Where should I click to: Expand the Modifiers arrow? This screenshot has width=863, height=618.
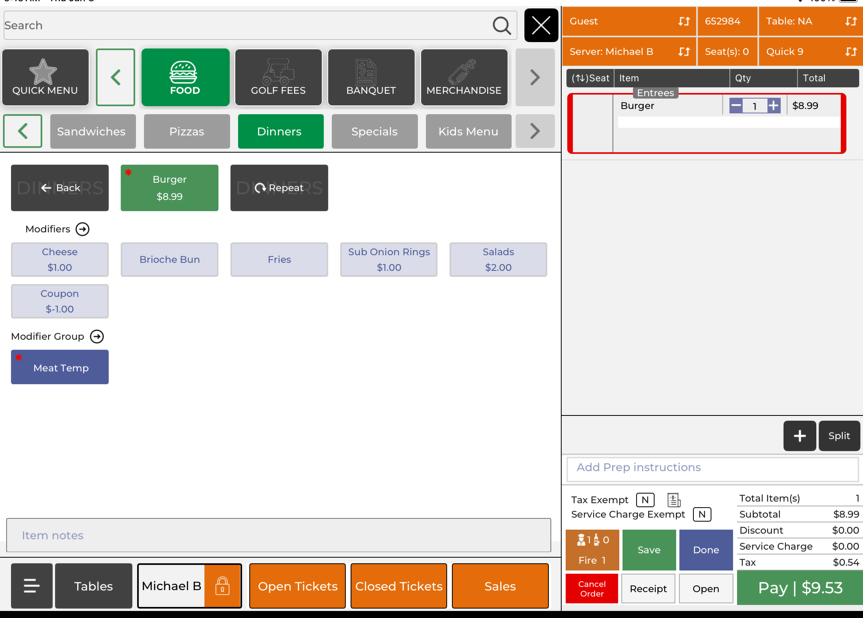(x=83, y=230)
